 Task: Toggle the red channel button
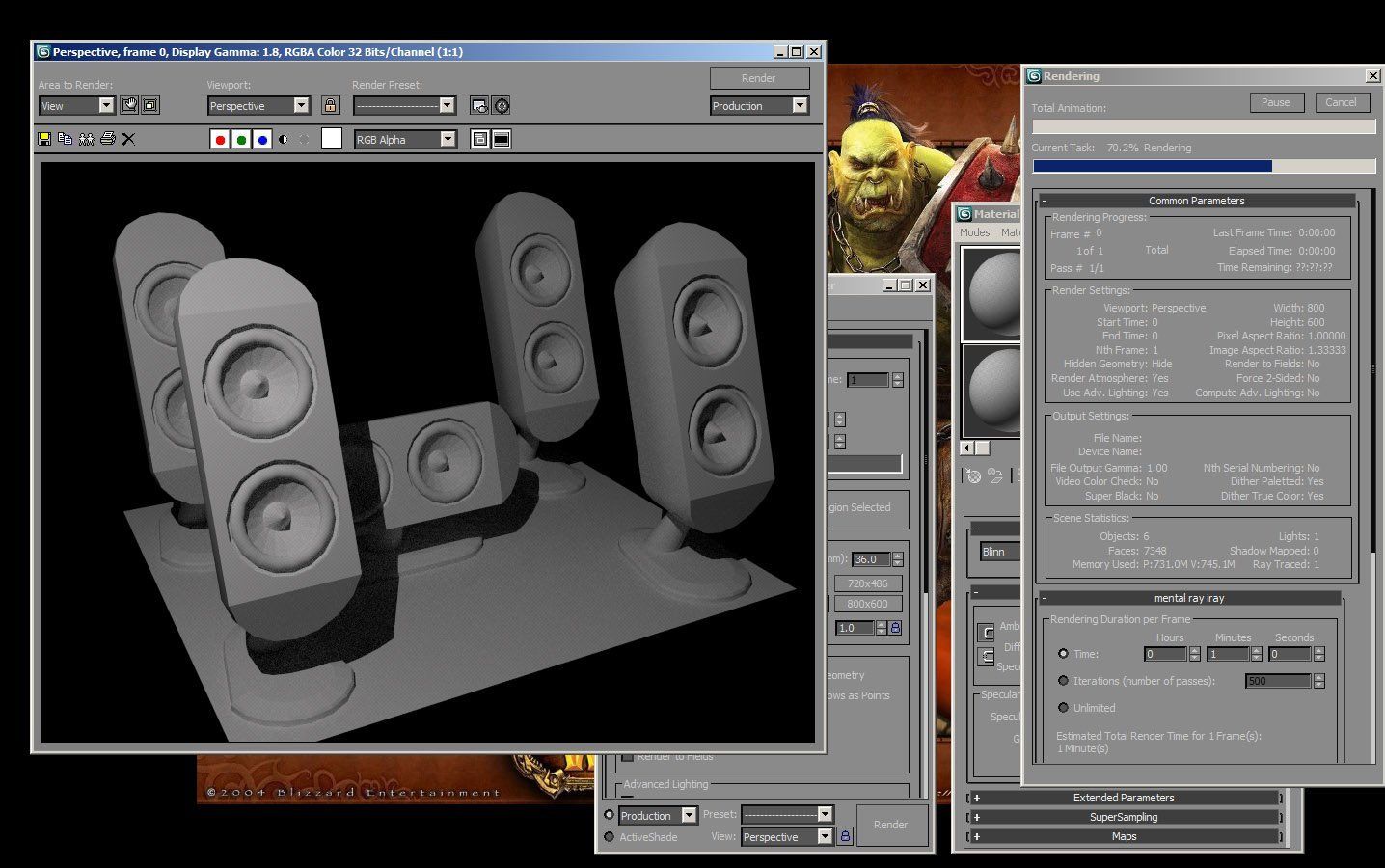(x=220, y=139)
